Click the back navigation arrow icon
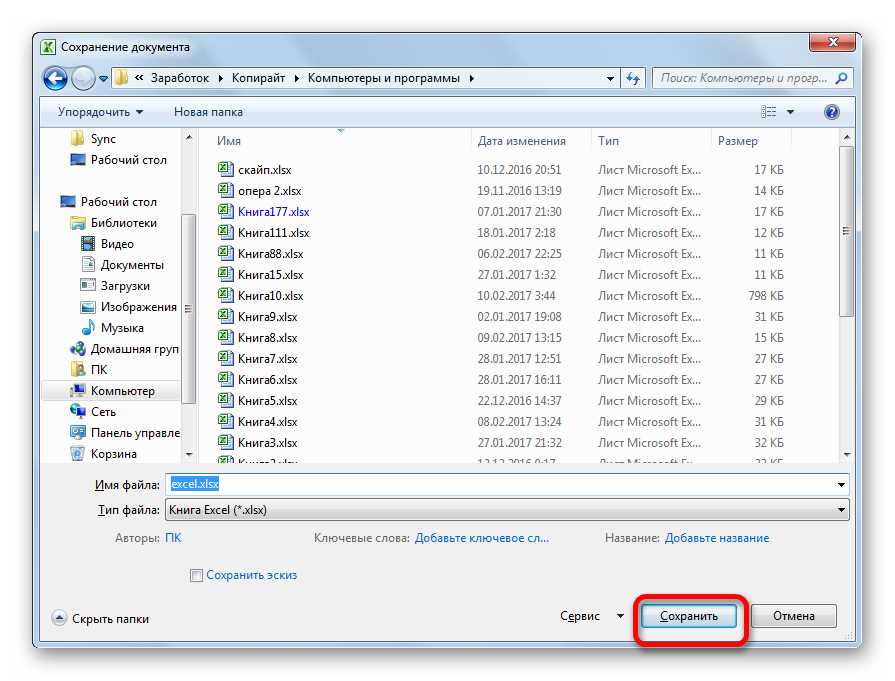 (x=56, y=78)
